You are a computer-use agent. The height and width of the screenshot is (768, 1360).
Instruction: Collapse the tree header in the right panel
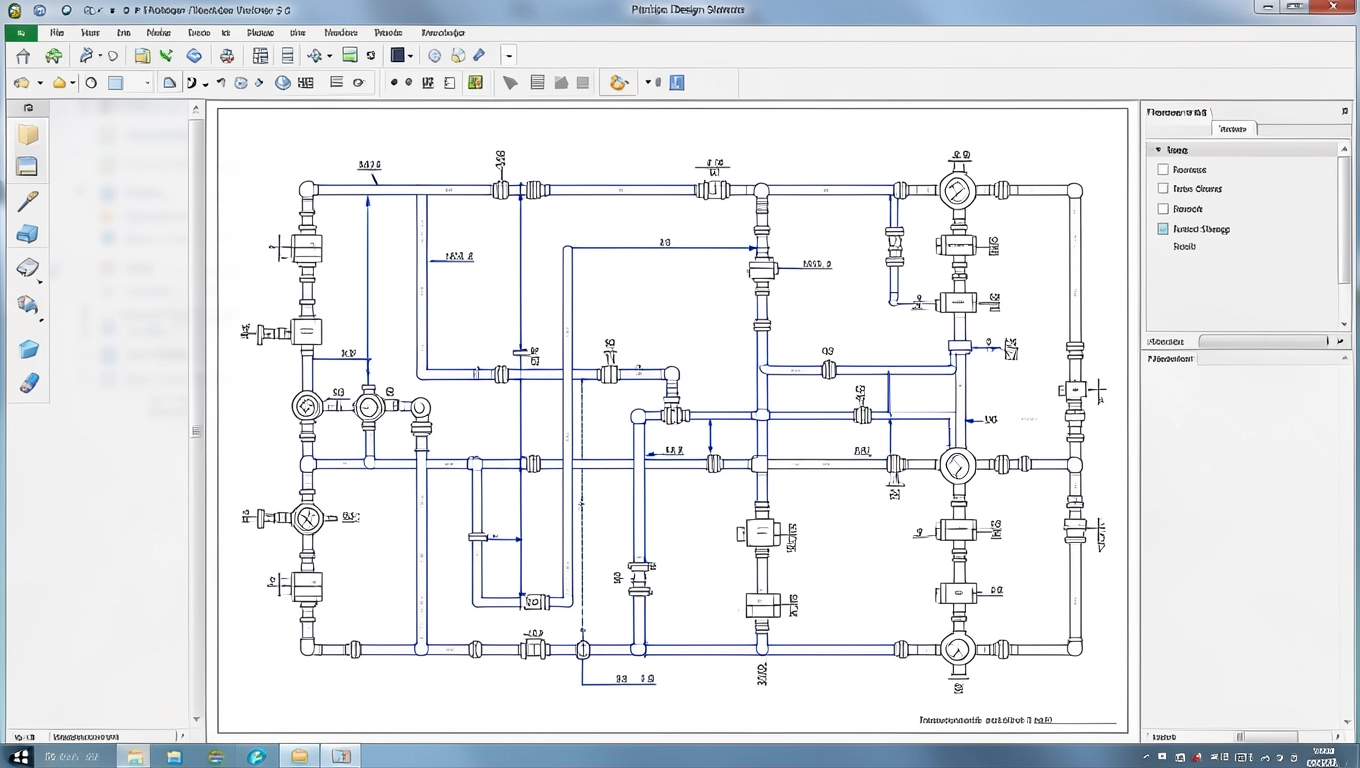pos(1158,150)
